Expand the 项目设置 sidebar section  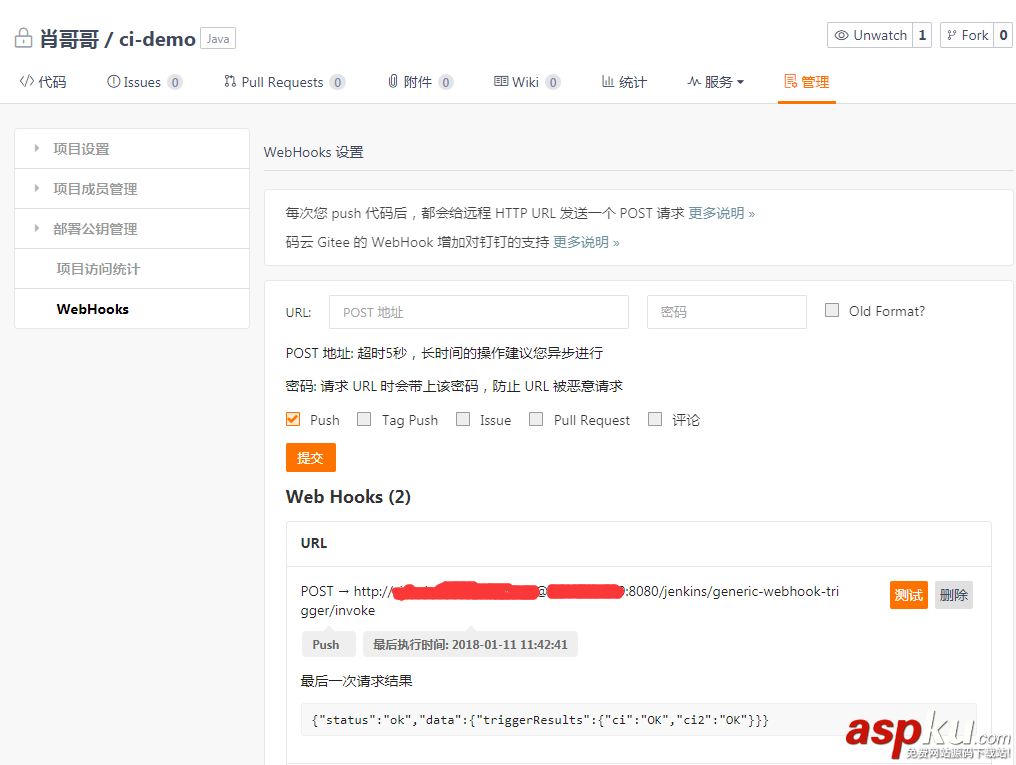(x=80, y=148)
